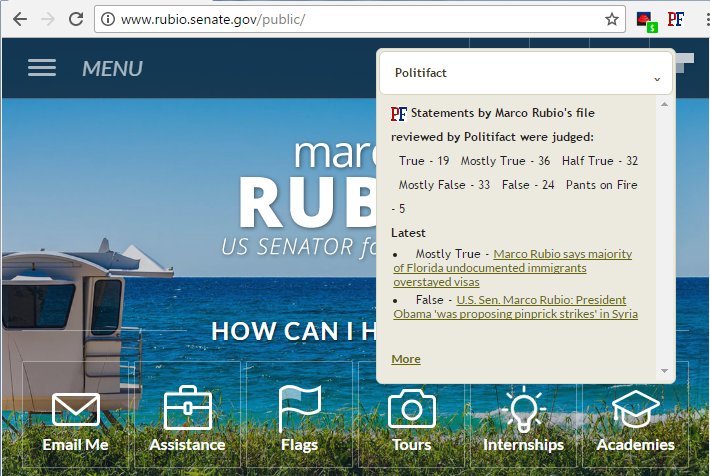710x476 pixels.
Task: Click the 'Pants on Fire' rating text
Action: click(x=602, y=185)
